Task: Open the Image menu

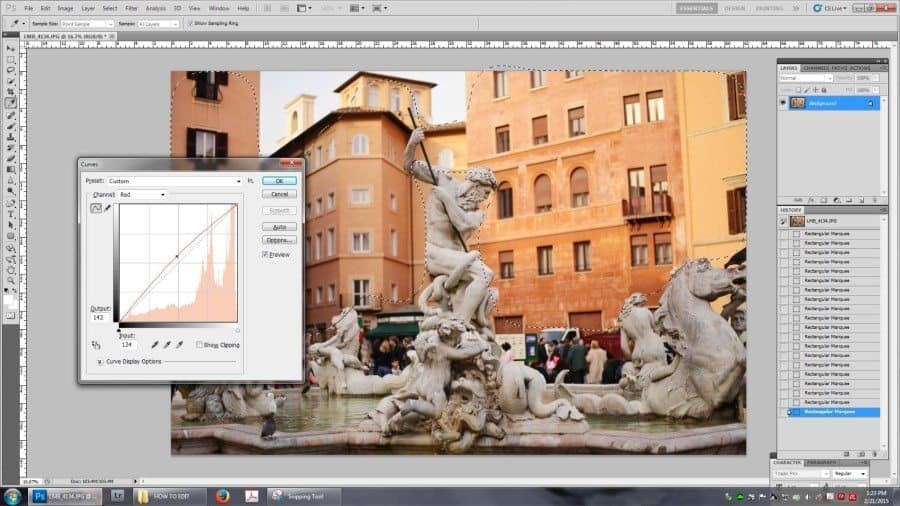Action: tap(65, 9)
